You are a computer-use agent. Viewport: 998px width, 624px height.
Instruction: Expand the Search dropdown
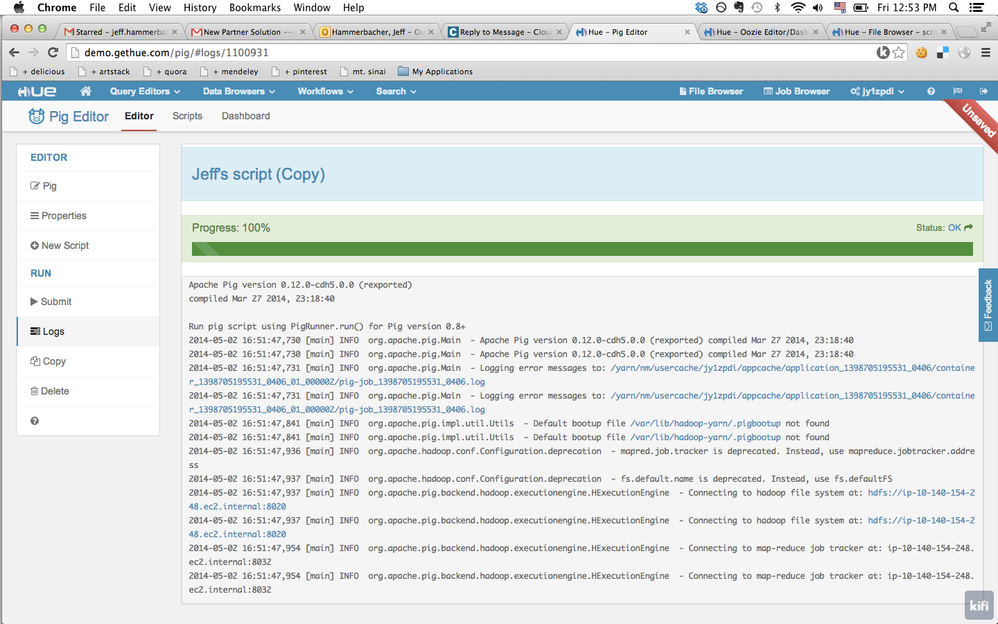[x=396, y=91]
